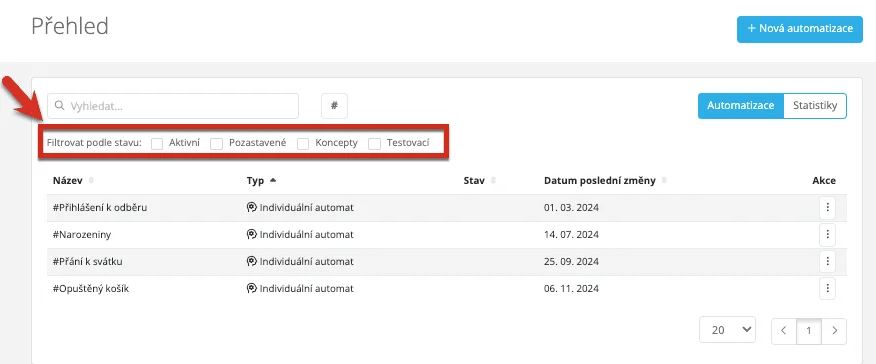
Task: Click the Akce column header
Action: pyautogui.click(x=824, y=180)
